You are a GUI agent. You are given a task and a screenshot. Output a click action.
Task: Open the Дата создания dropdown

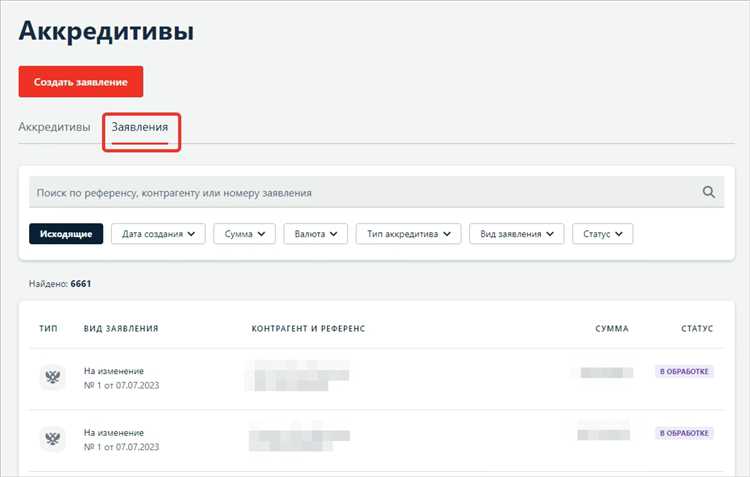158,234
